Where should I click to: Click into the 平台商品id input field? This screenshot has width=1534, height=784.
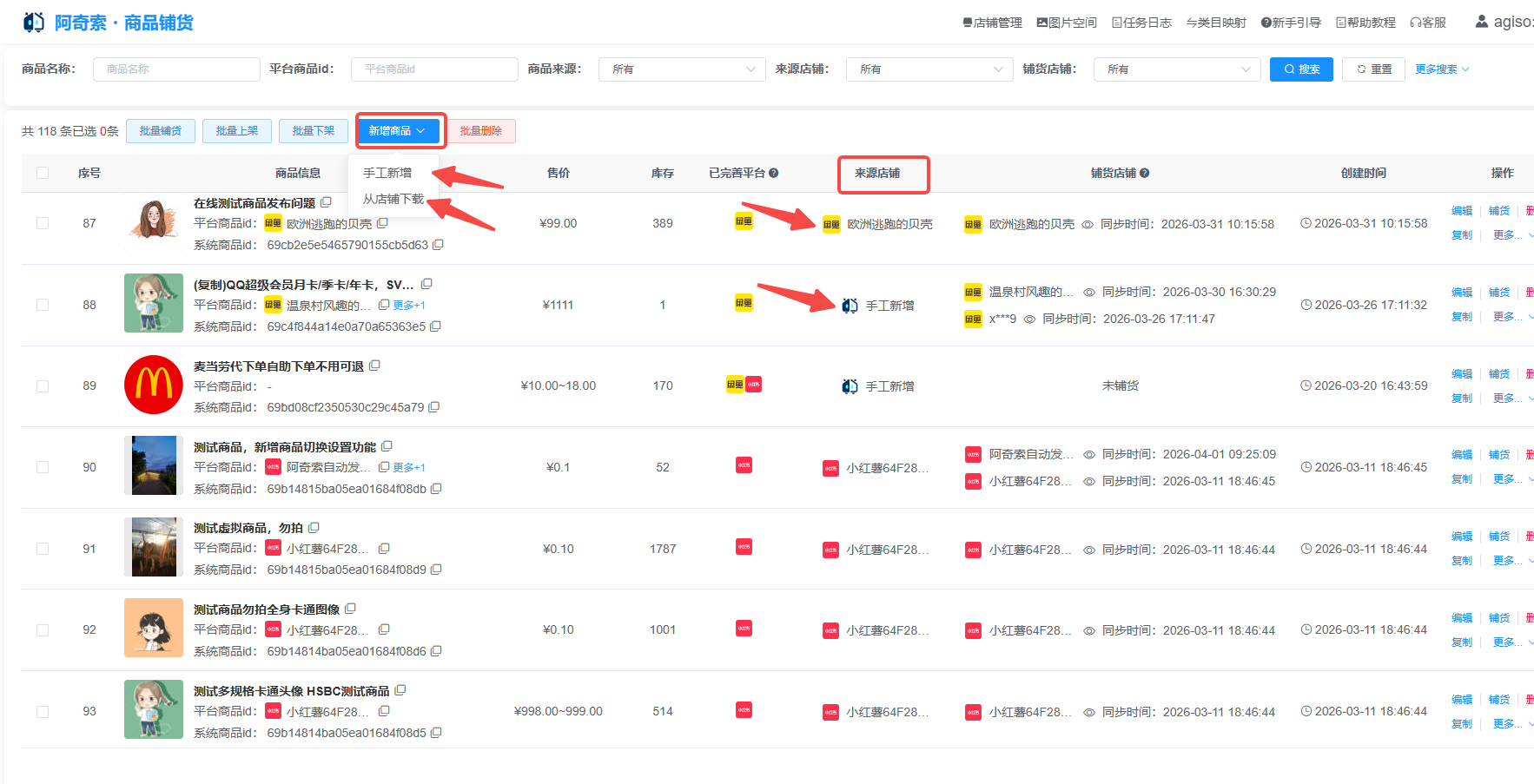tap(434, 69)
